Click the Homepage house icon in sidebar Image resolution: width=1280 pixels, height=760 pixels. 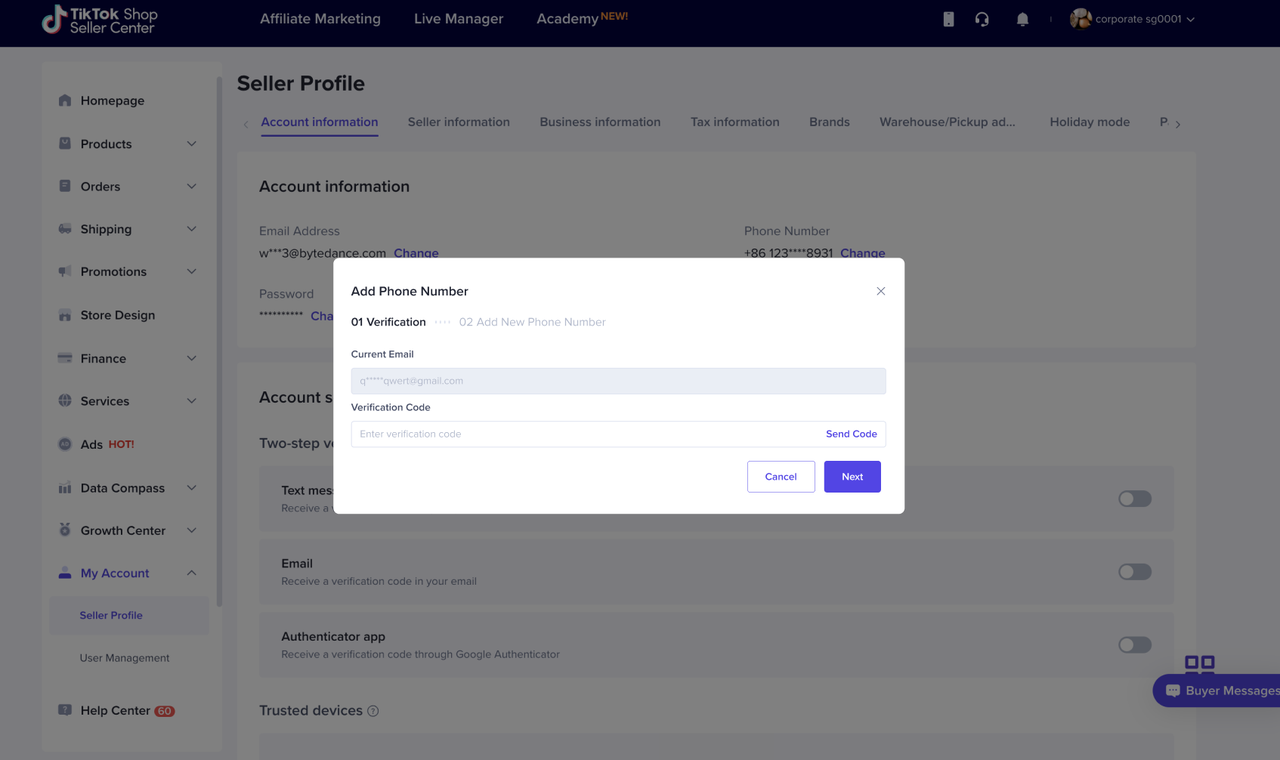[x=65, y=100]
